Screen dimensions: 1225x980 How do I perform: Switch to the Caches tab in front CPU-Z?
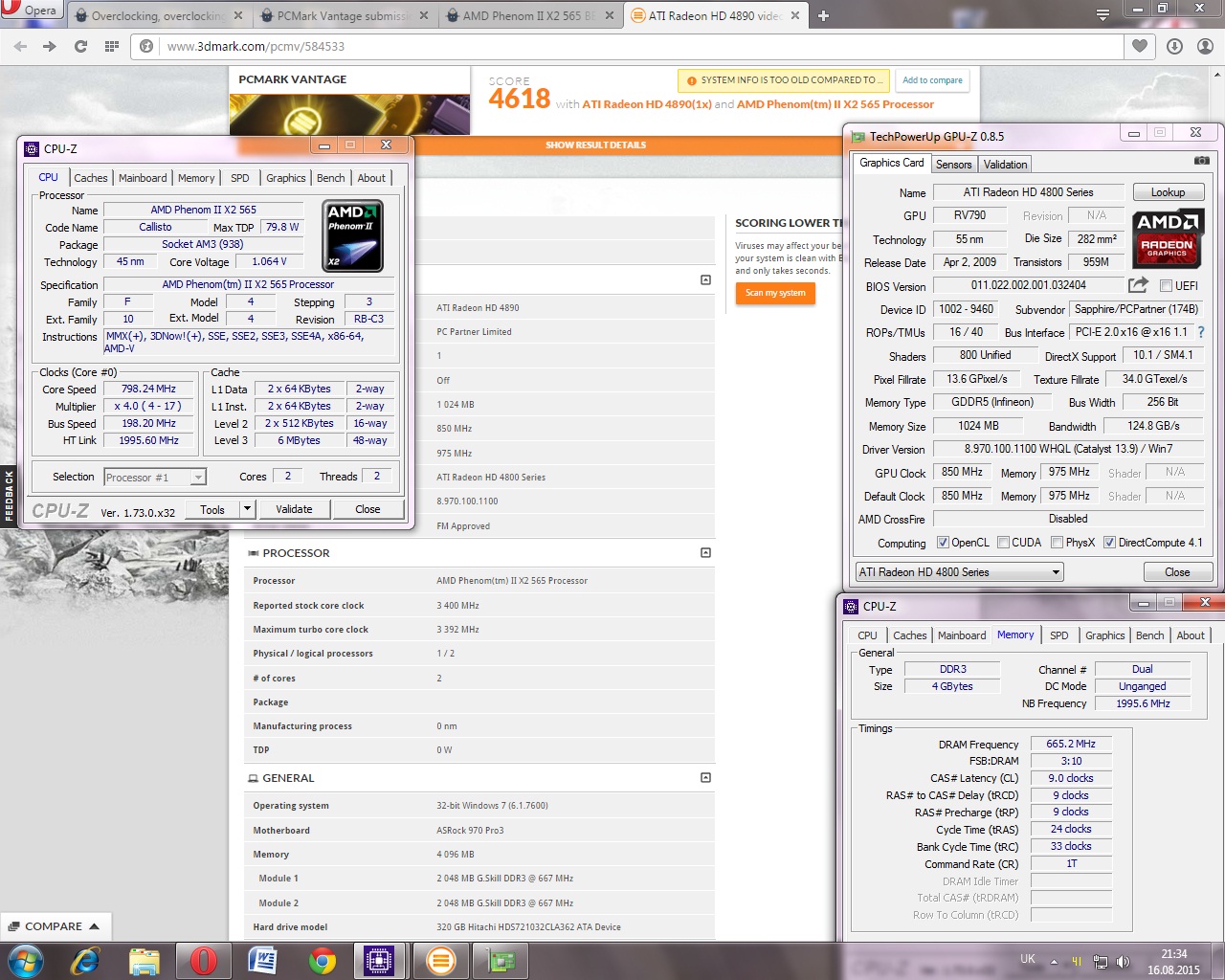point(91,178)
